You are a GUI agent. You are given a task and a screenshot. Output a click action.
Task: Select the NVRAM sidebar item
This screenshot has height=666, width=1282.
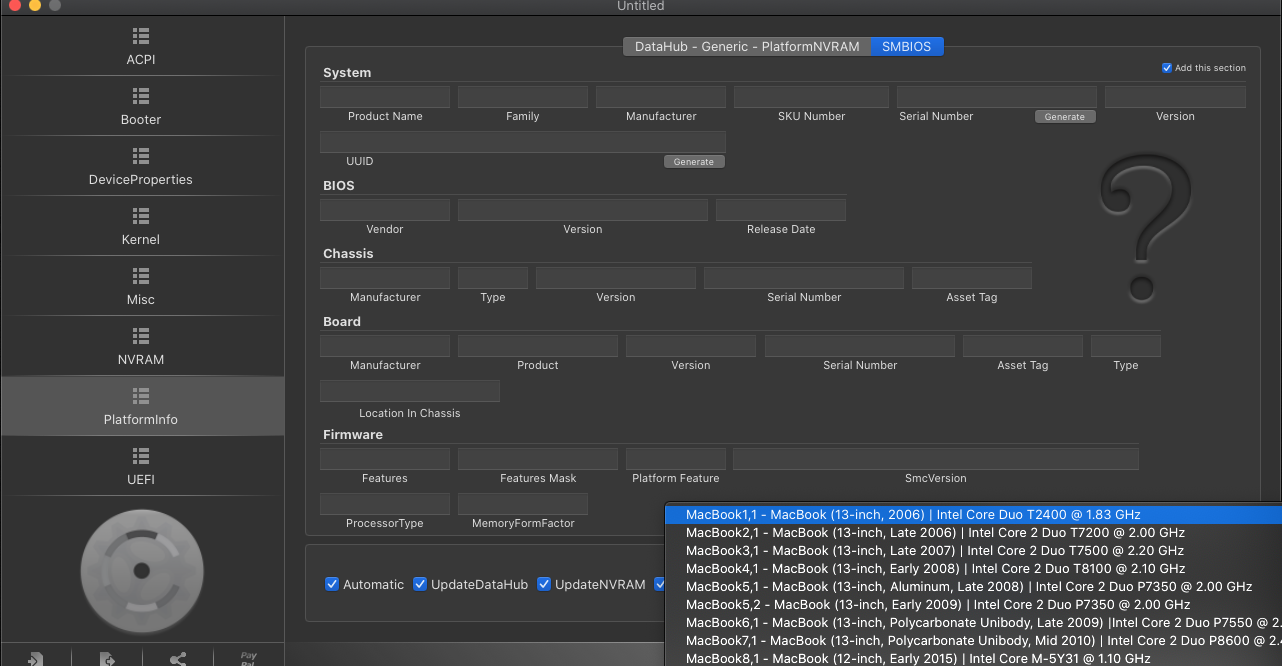click(x=141, y=347)
